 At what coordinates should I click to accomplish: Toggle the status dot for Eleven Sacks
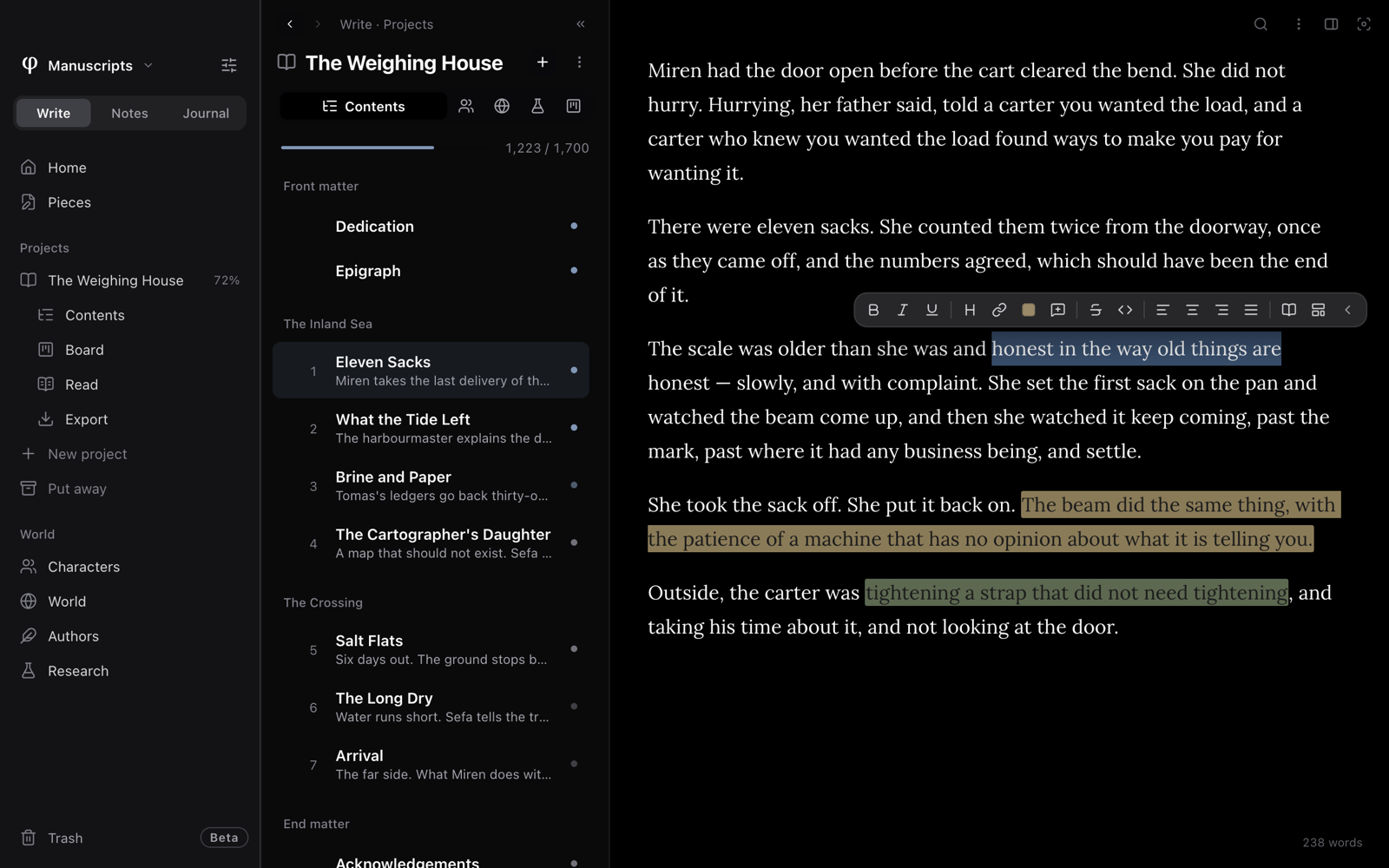[574, 370]
